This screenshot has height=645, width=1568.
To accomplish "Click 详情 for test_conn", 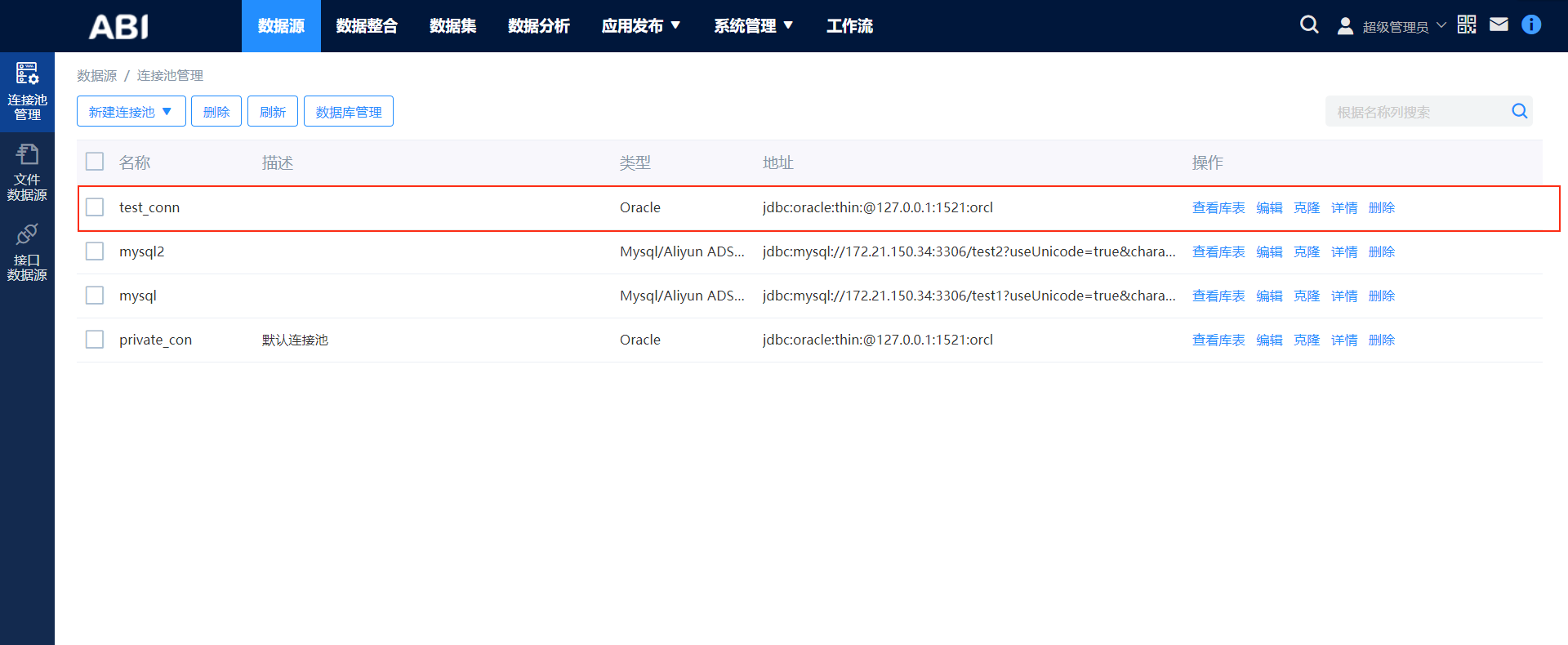I will 1344,207.
